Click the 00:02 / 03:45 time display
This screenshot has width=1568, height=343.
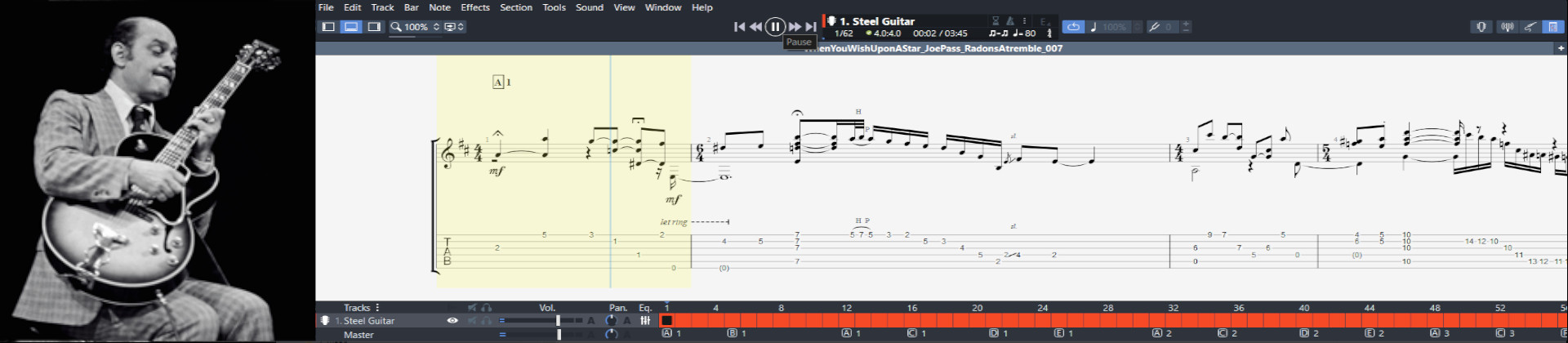[x=940, y=33]
